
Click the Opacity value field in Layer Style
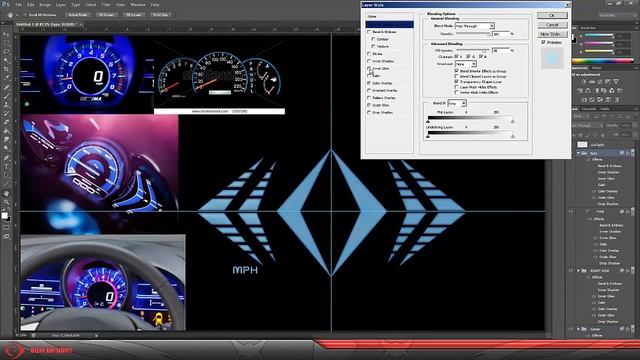500,34
